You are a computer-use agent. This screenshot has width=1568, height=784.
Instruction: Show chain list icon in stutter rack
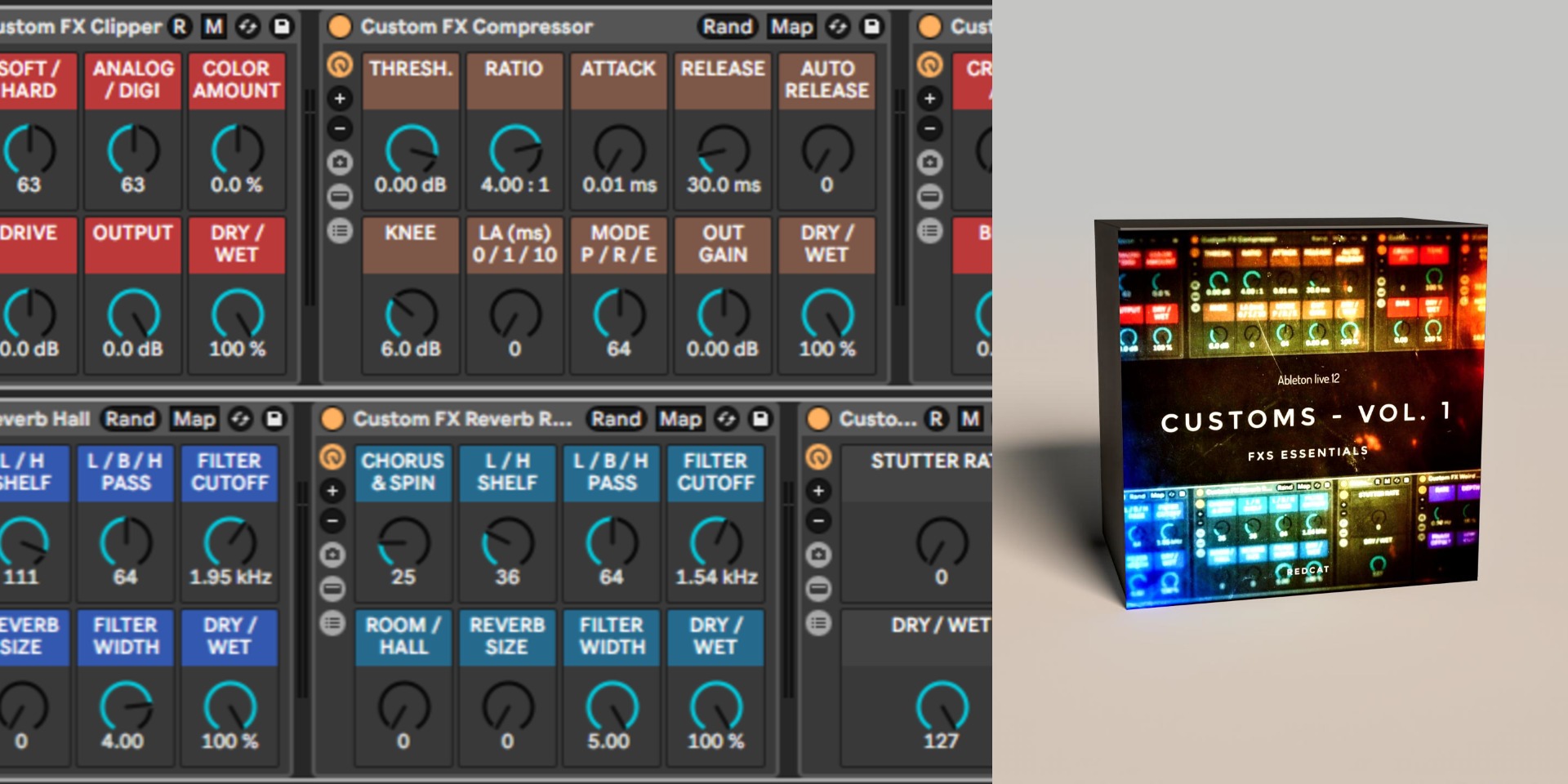click(x=818, y=589)
